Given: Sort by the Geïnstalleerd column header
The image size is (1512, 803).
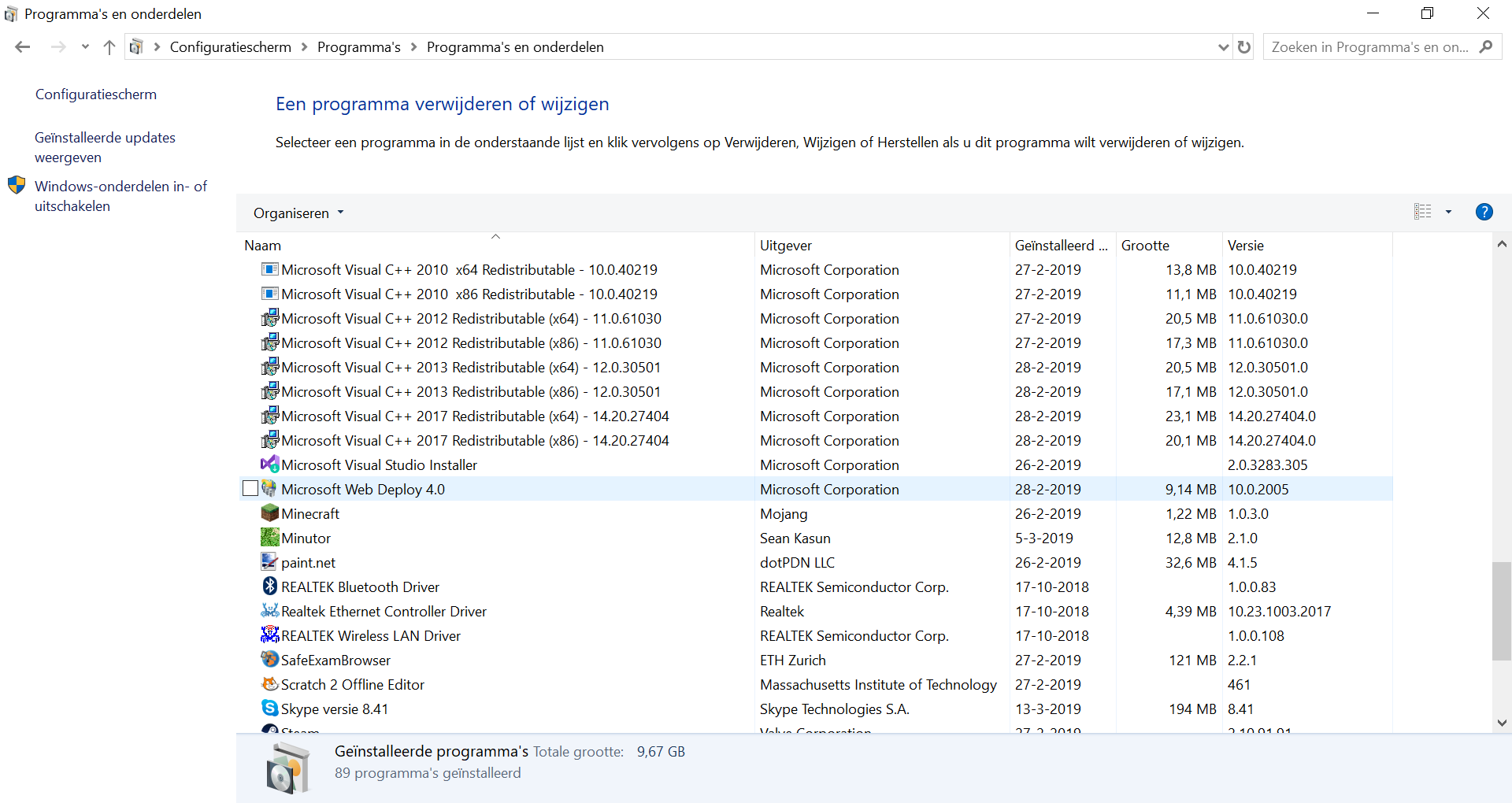Looking at the screenshot, I should click(1062, 245).
